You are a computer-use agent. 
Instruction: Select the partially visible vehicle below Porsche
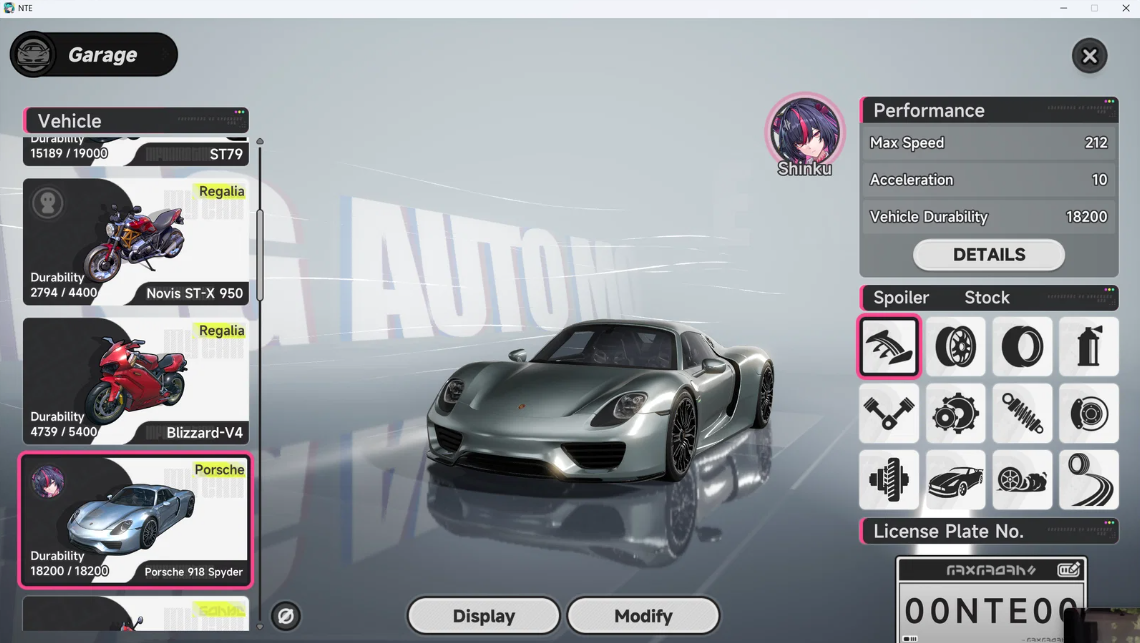tap(136, 613)
